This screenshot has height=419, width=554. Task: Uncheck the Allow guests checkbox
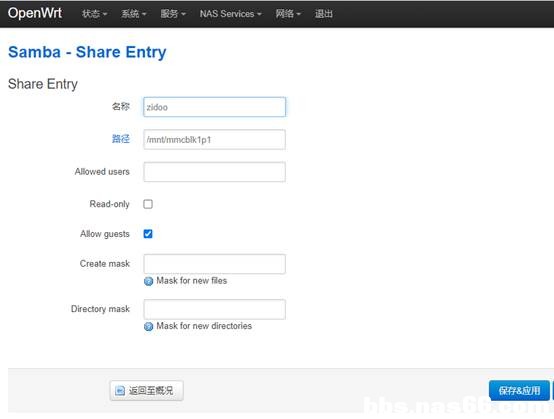pyautogui.click(x=148, y=234)
